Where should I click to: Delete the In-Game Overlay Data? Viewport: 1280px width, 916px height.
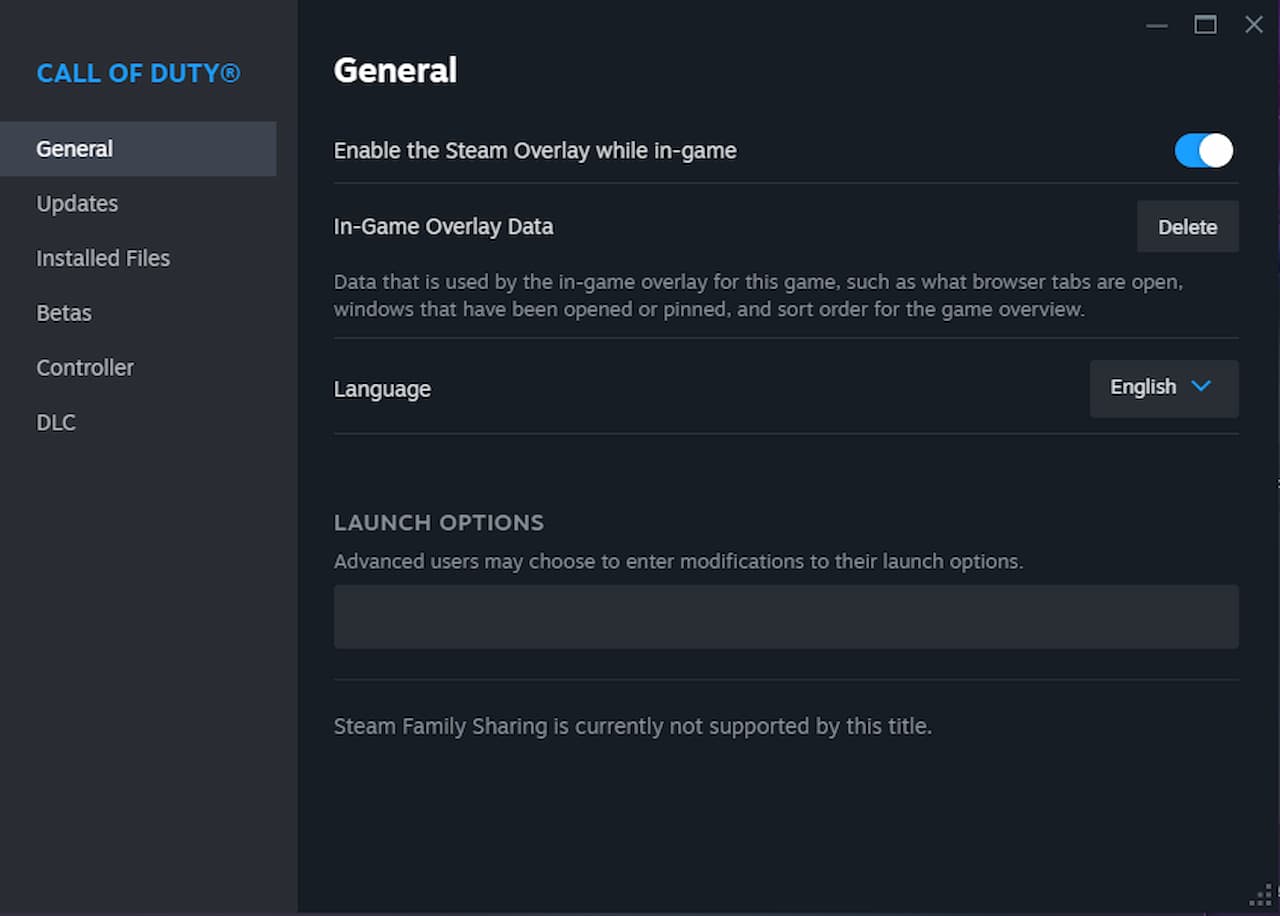1187,227
